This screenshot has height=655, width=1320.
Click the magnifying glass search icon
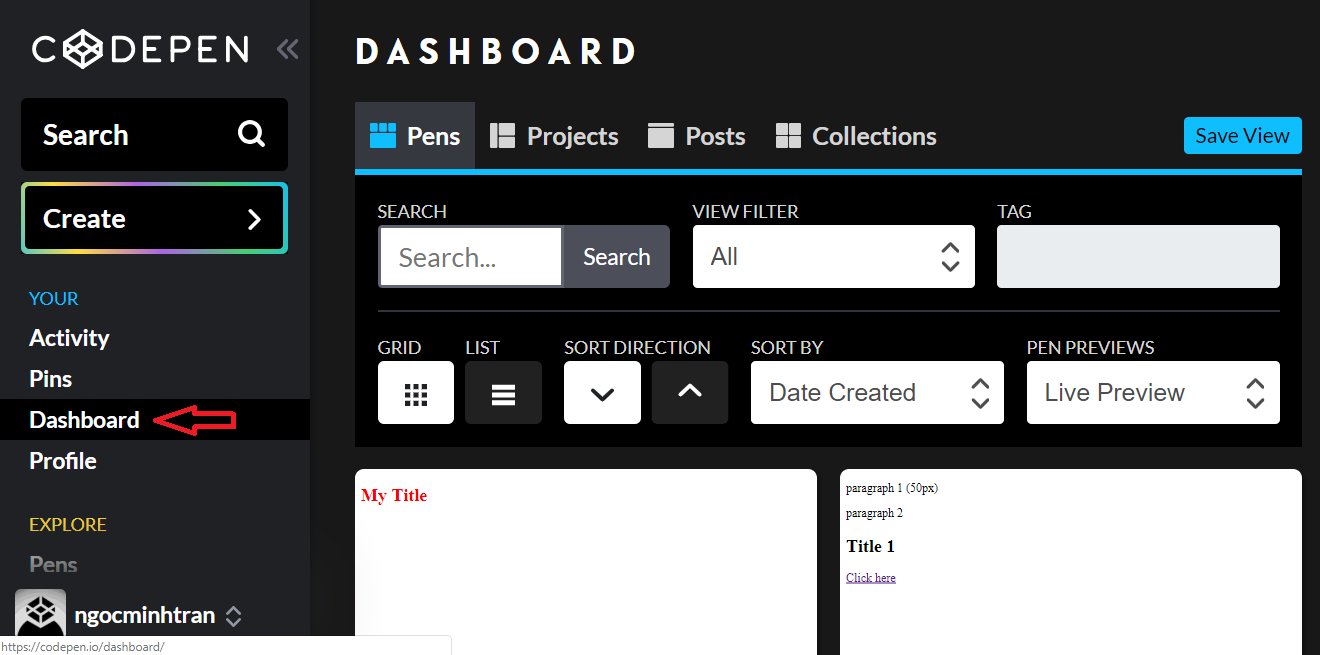(x=252, y=134)
